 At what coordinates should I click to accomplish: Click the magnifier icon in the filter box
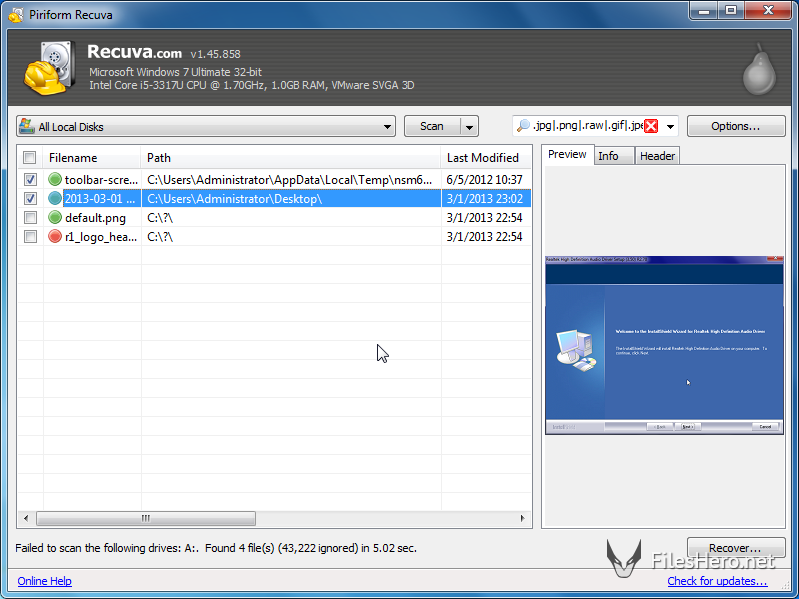[x=523, y=126]
